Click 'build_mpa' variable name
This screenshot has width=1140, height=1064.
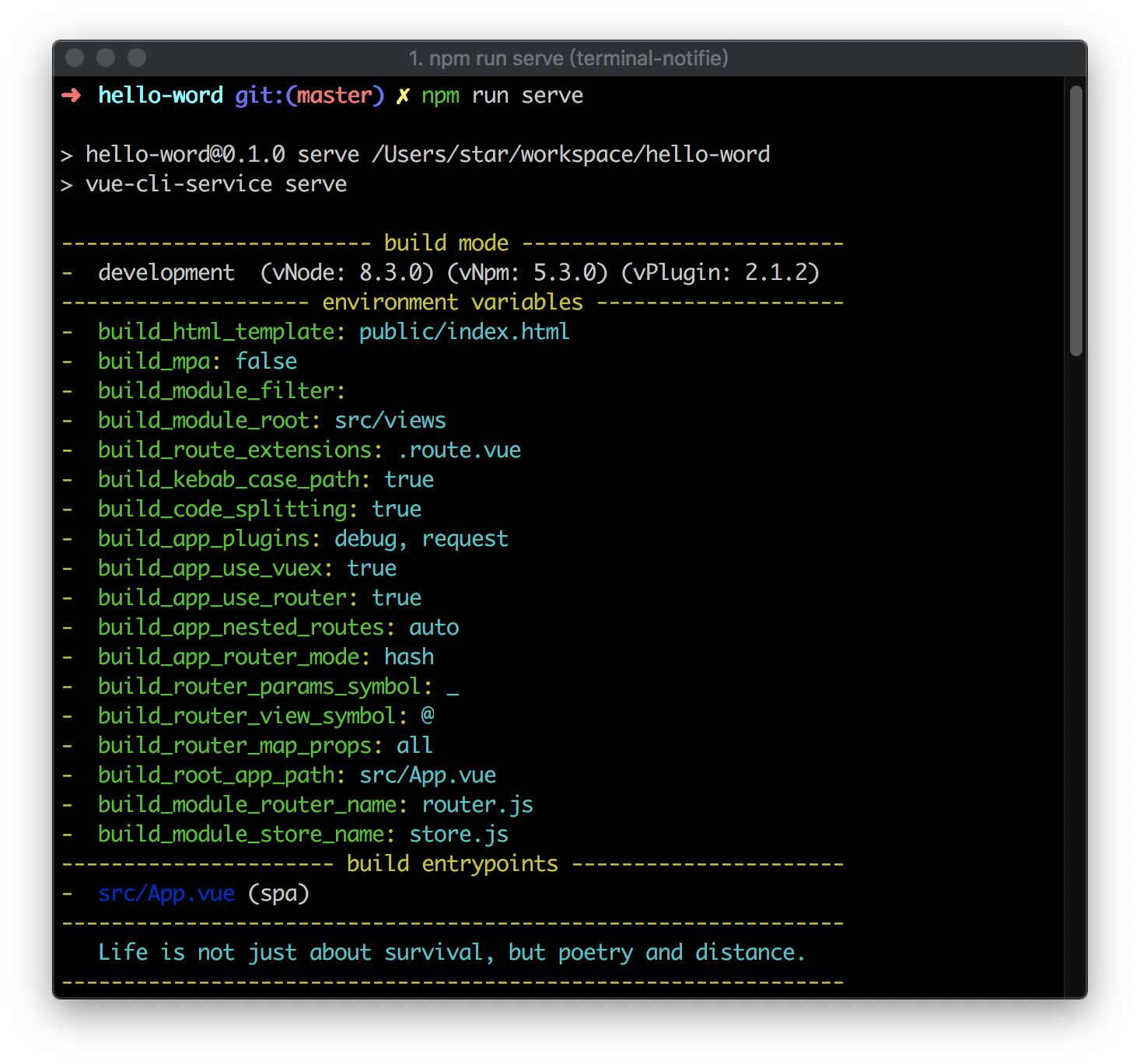coord(154,362)
